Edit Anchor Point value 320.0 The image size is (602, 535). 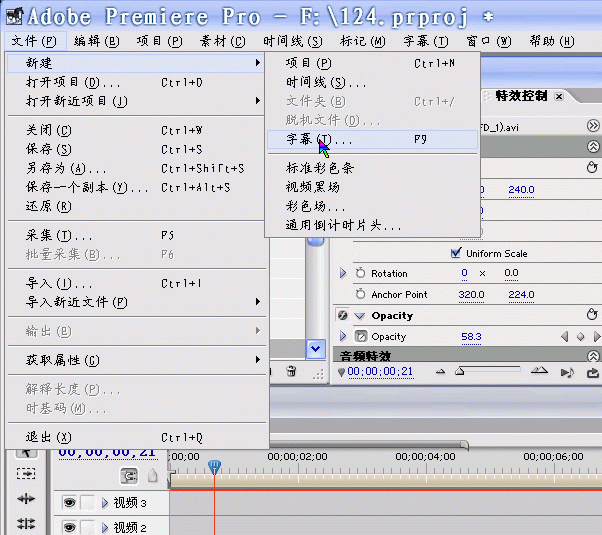tap(471, 295)
